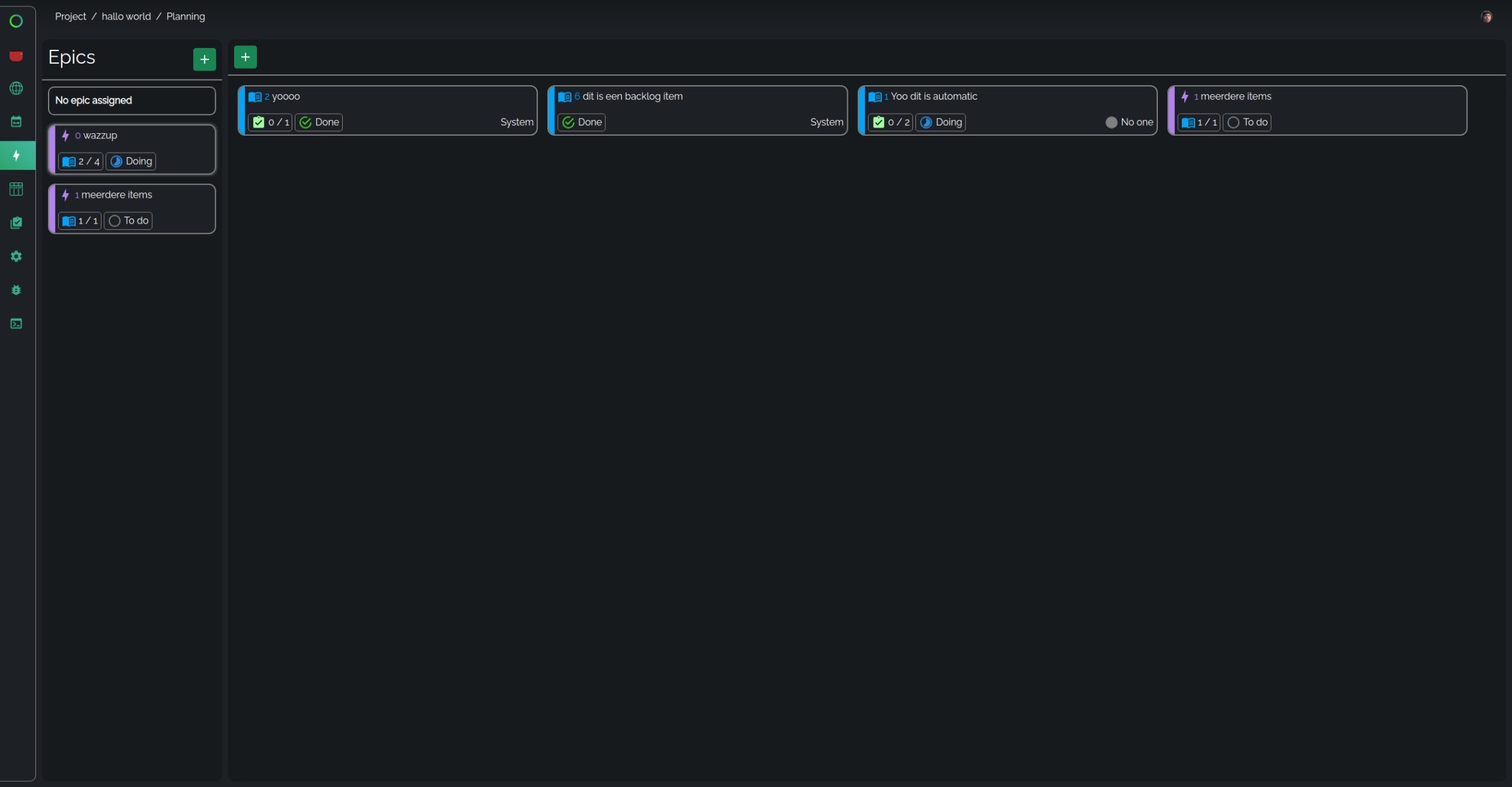
Task: Change Doing status on Yoo dit is automatic
Action: pos(941,122)
